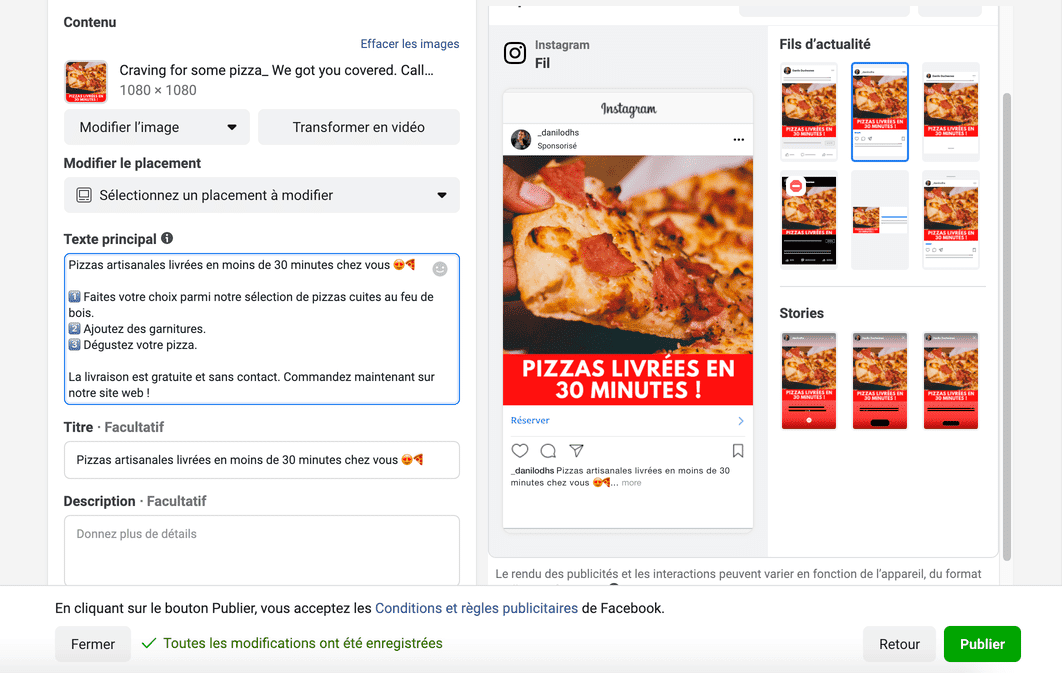
Task: Open the three-dot menu on the sponsored post
Action: pos(738,139)
